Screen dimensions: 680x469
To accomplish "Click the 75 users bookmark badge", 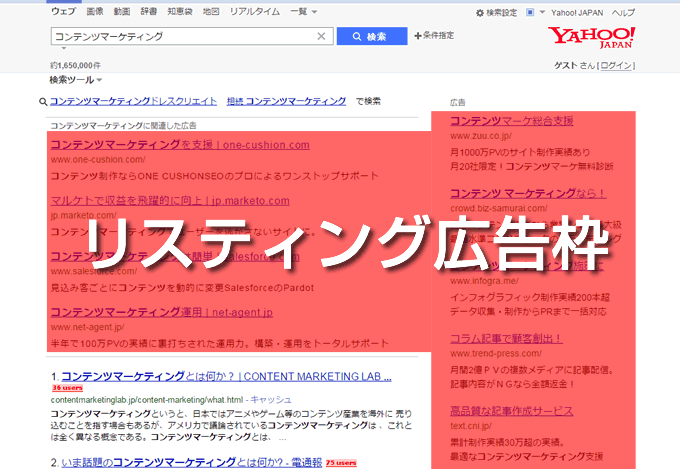I will tap(341, 463).
